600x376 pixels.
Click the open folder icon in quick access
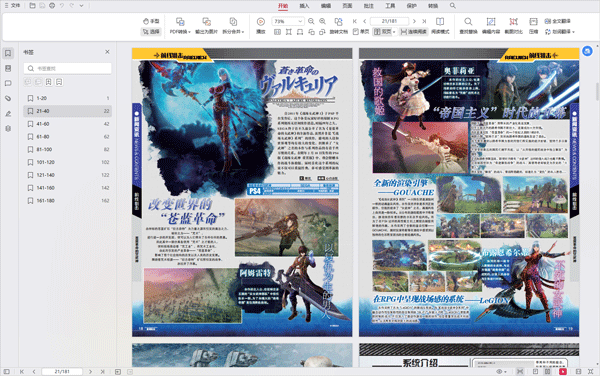(x=33, y=6)
